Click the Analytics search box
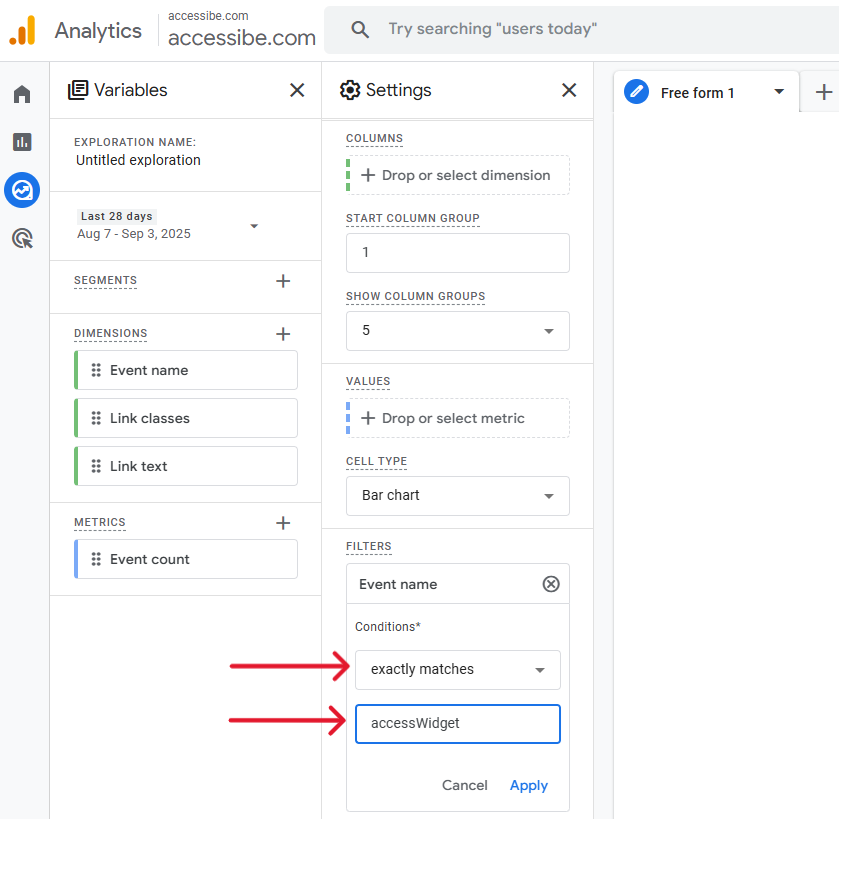This screenshot has width=843, height=886. click(x=582, y=29)
